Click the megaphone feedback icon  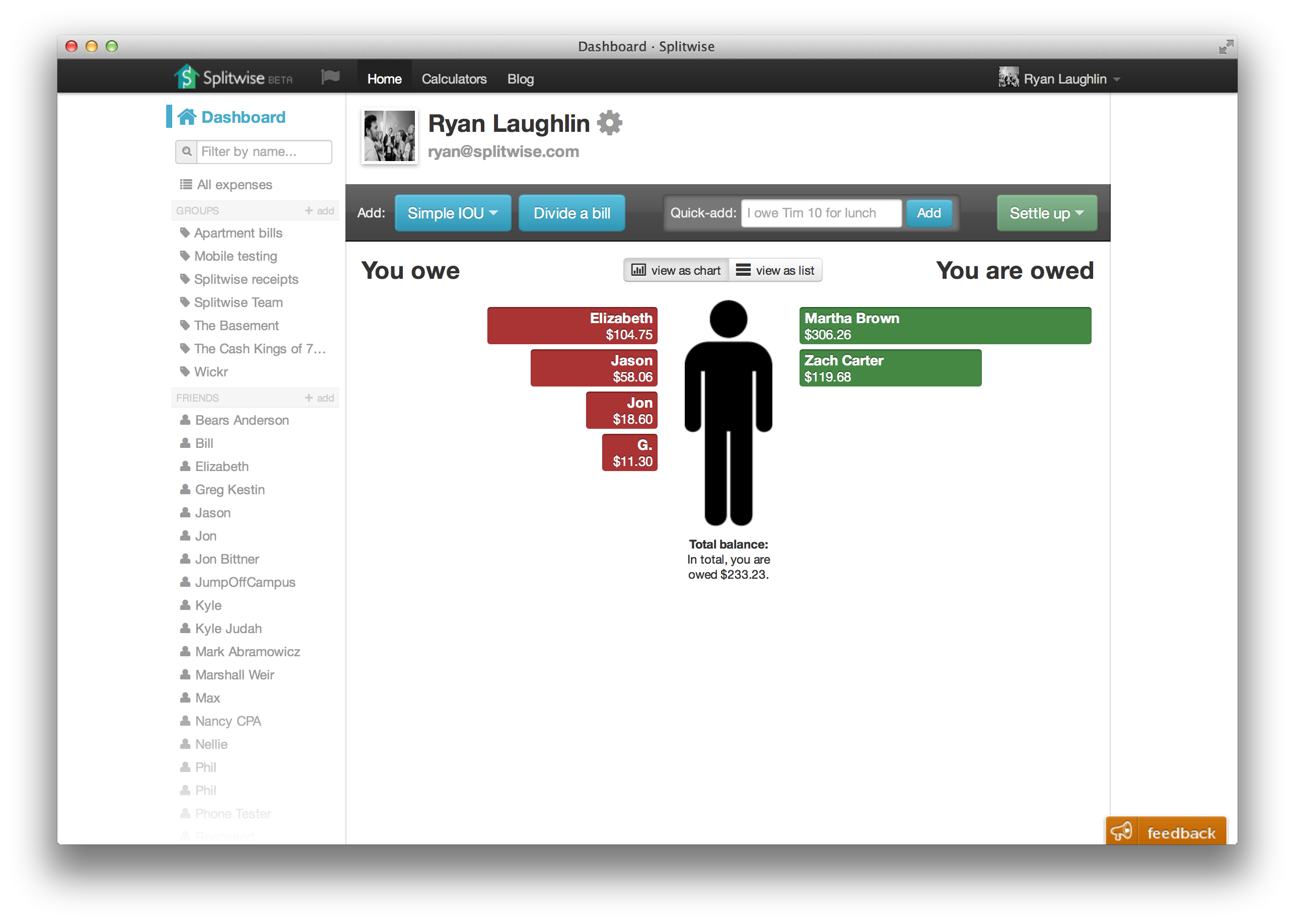pyautogui.click(x=1121, y=832)
